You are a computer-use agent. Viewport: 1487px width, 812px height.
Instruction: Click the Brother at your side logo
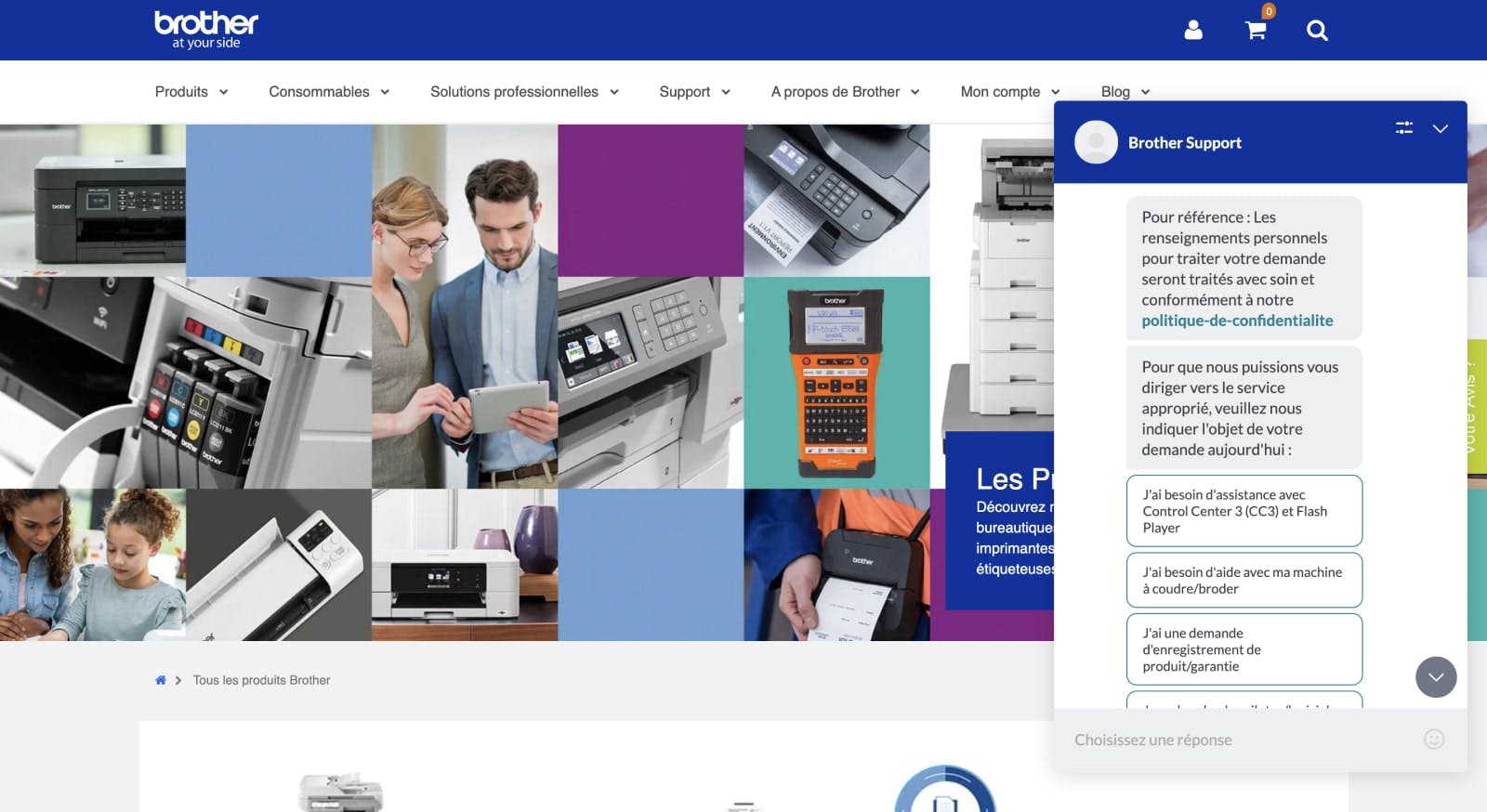tap(206, 30)
